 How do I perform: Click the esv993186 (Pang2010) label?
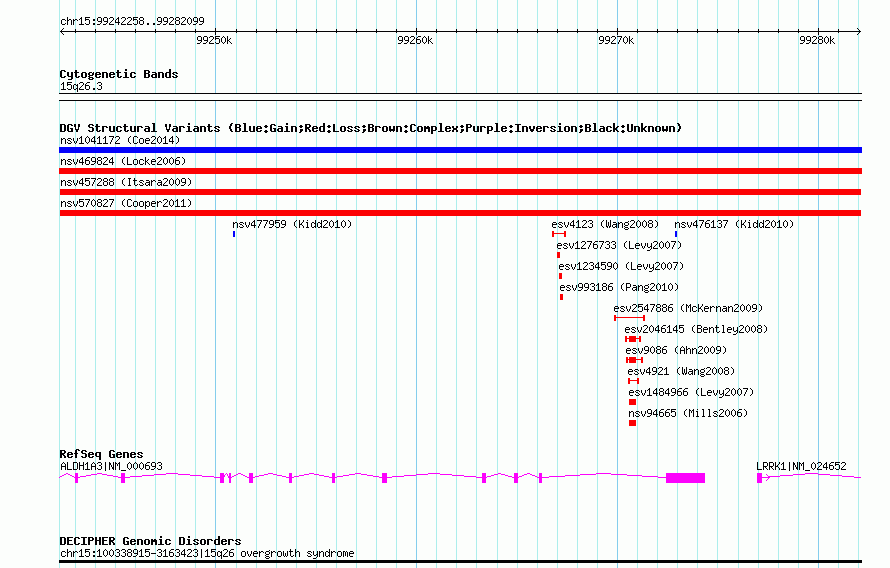[619, 287]
